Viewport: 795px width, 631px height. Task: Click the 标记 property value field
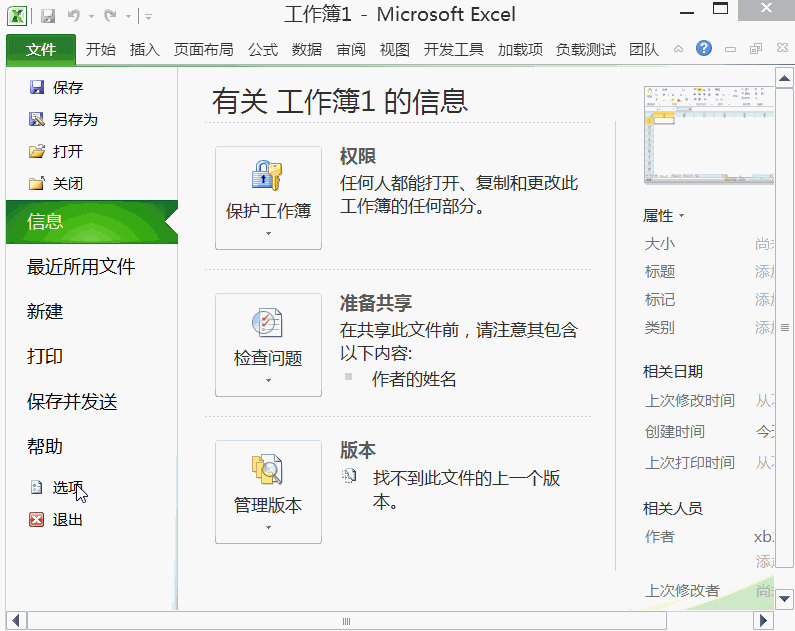(x=764, y=300)
